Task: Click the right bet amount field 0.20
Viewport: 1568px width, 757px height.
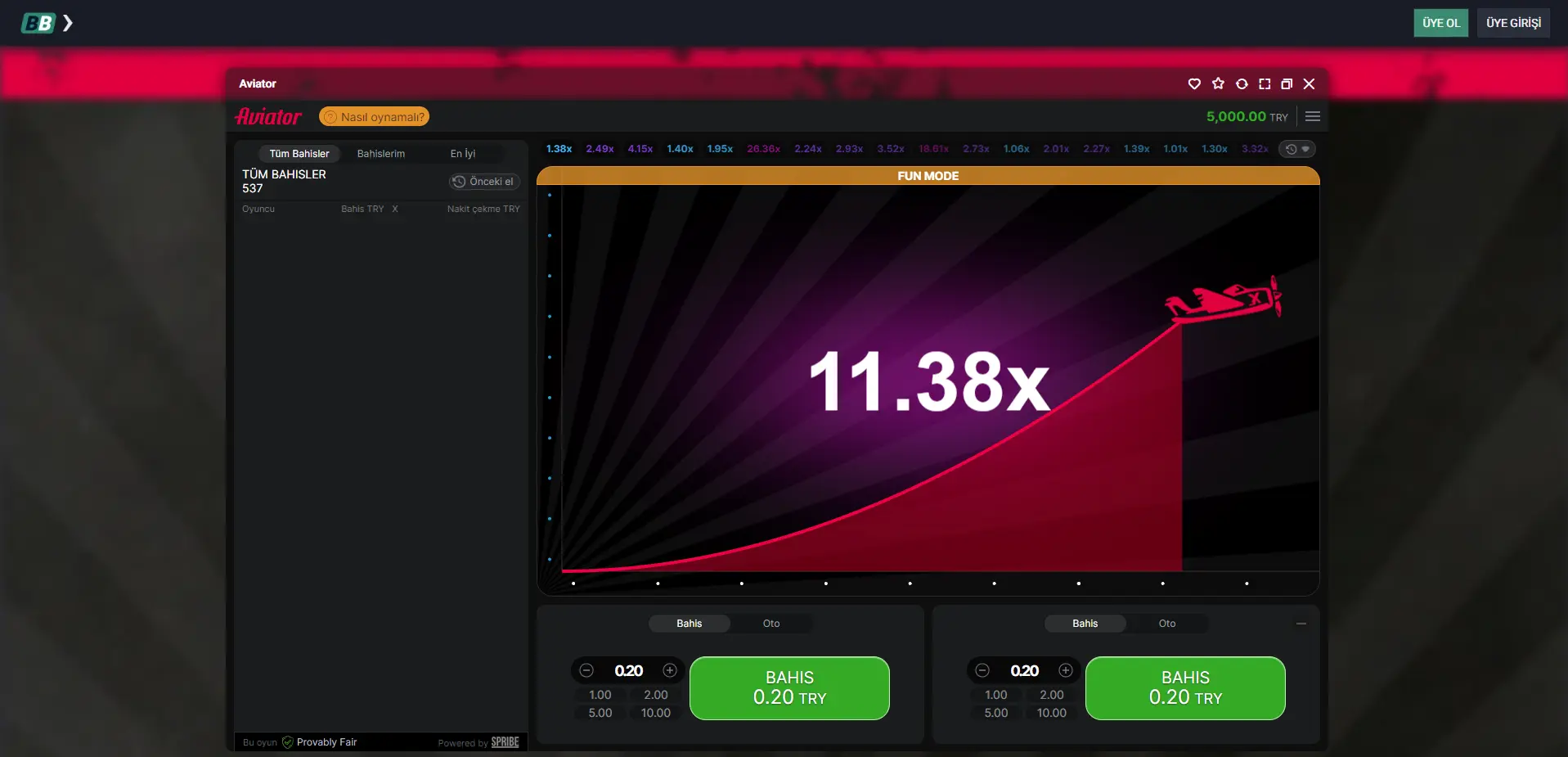Action: [1024, 671]
